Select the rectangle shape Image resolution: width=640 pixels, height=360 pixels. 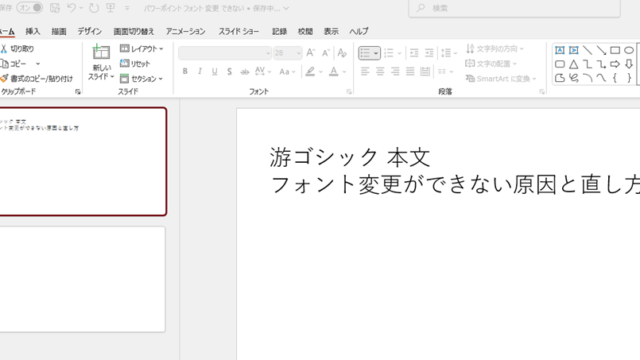(x=615, y=50)
